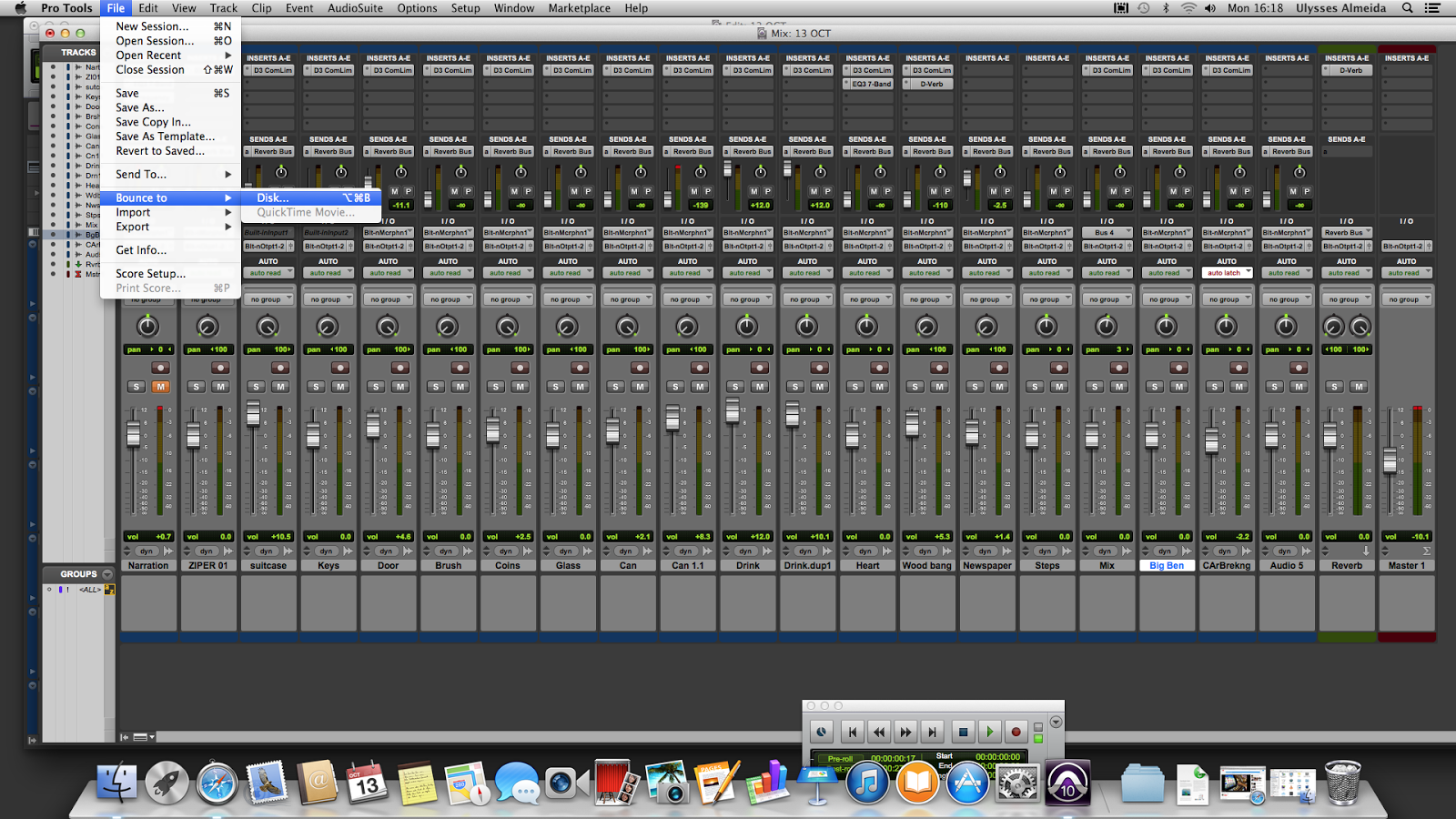Open the dyn button on the Narration track
This screenshot has width=1456, height=819.
pyautogui.click(x=147, y=551)
